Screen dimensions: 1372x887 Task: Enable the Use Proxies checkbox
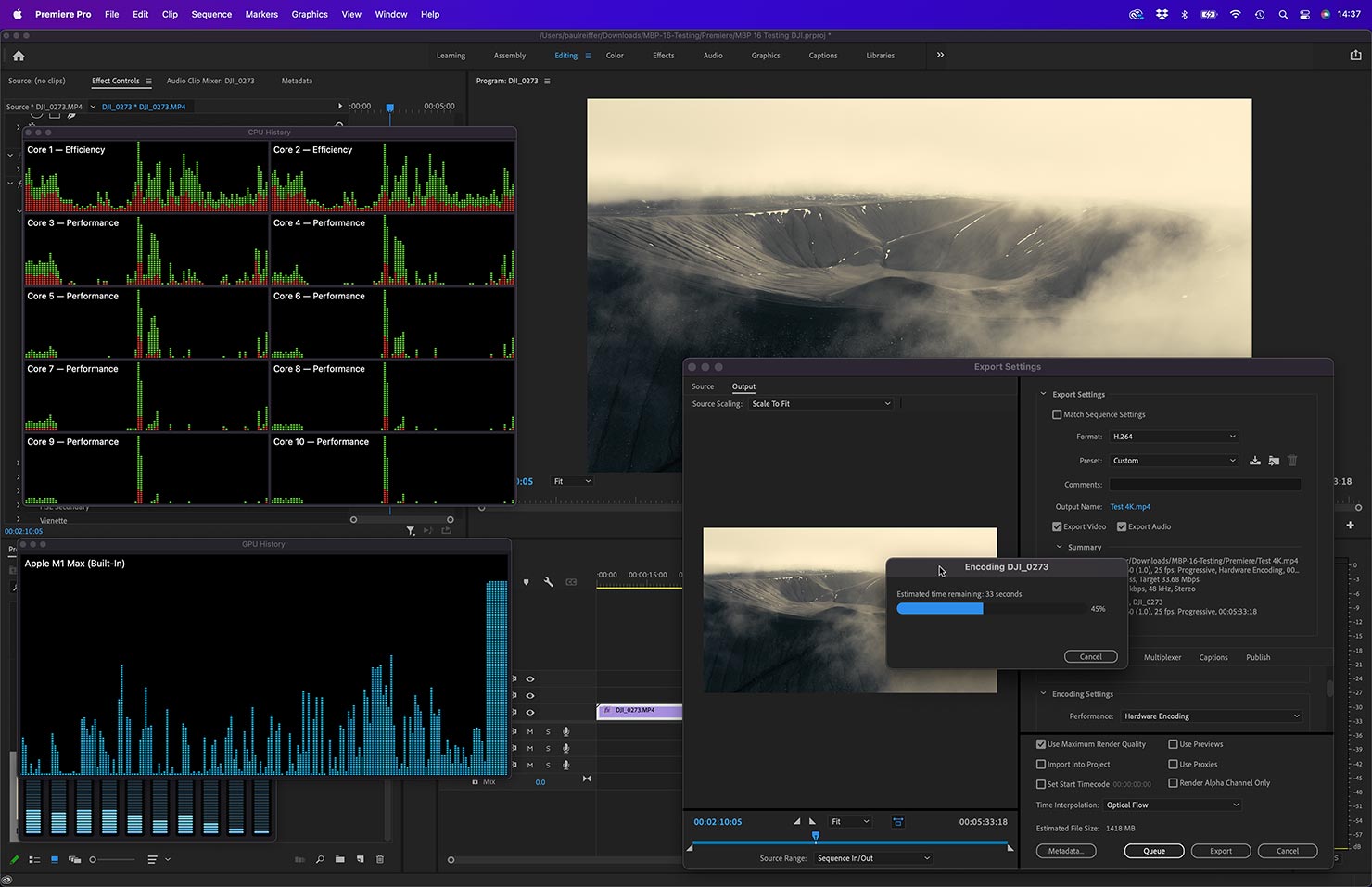coord(1174,765)
